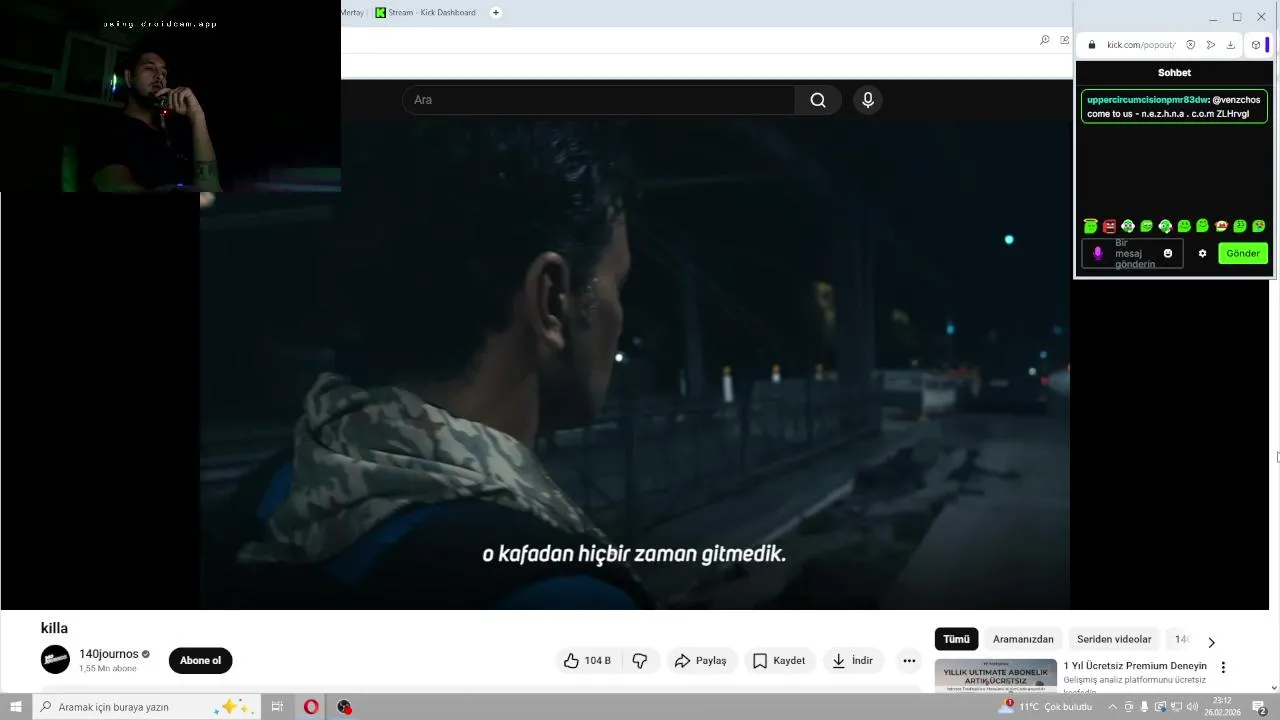Select the Seriden videolar filter chip
Screen dimensions: 1280x720
(1114, 639)
